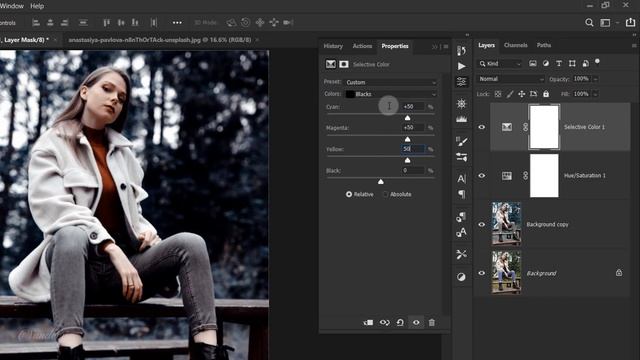
Task: Open the scissors tool-presets icon in dock
Action: pos(462,254)
